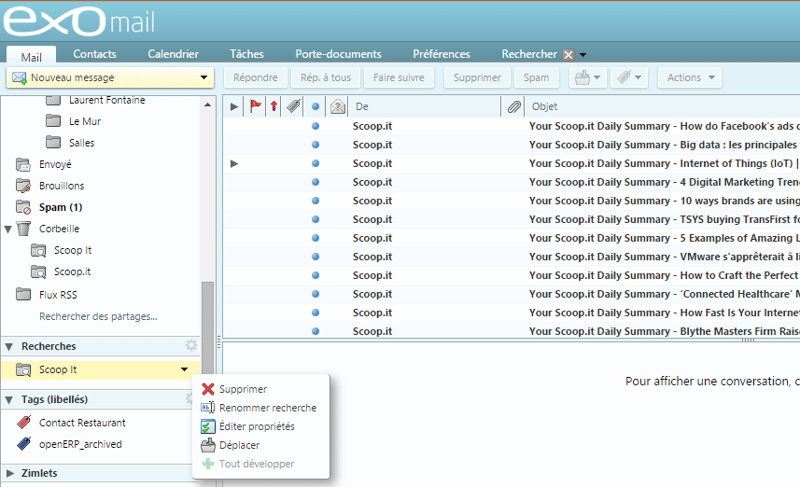Click the Déplacer menu icon

(208, 445)
